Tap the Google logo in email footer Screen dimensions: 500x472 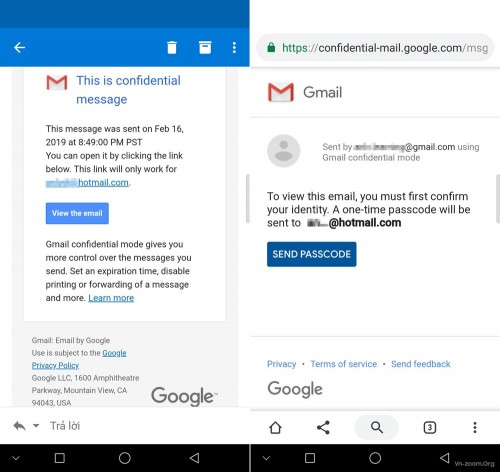pos(184,396)
